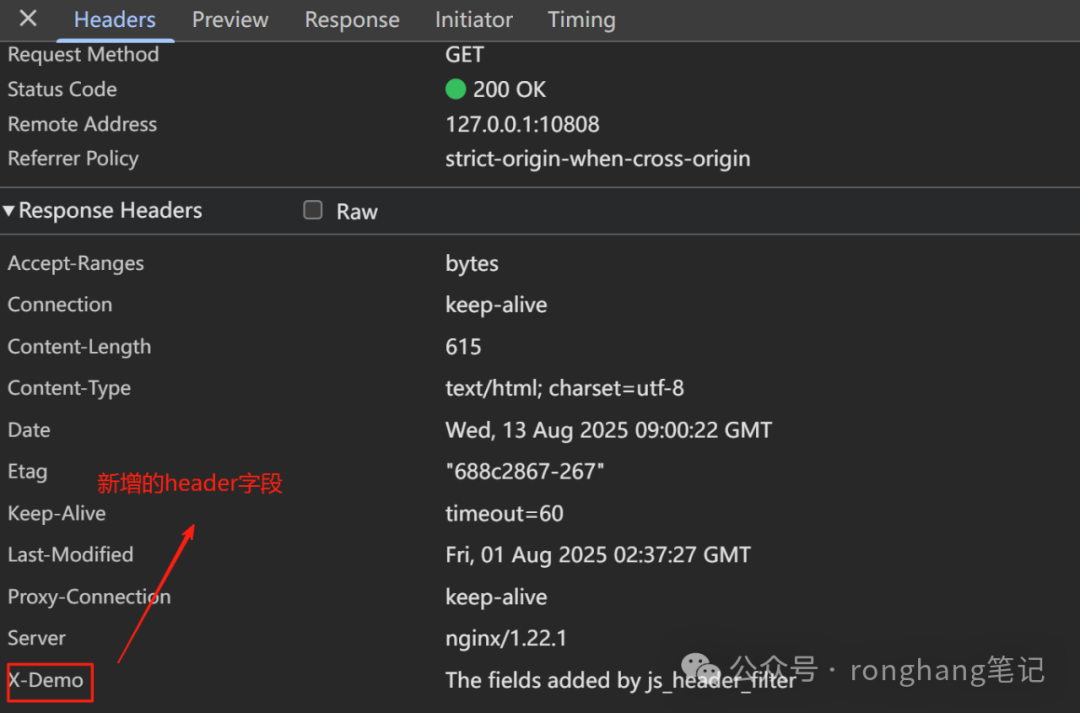Collapse the Response Headers section
This screenshot has width=1080, height=713.
[x=9, y=211]
